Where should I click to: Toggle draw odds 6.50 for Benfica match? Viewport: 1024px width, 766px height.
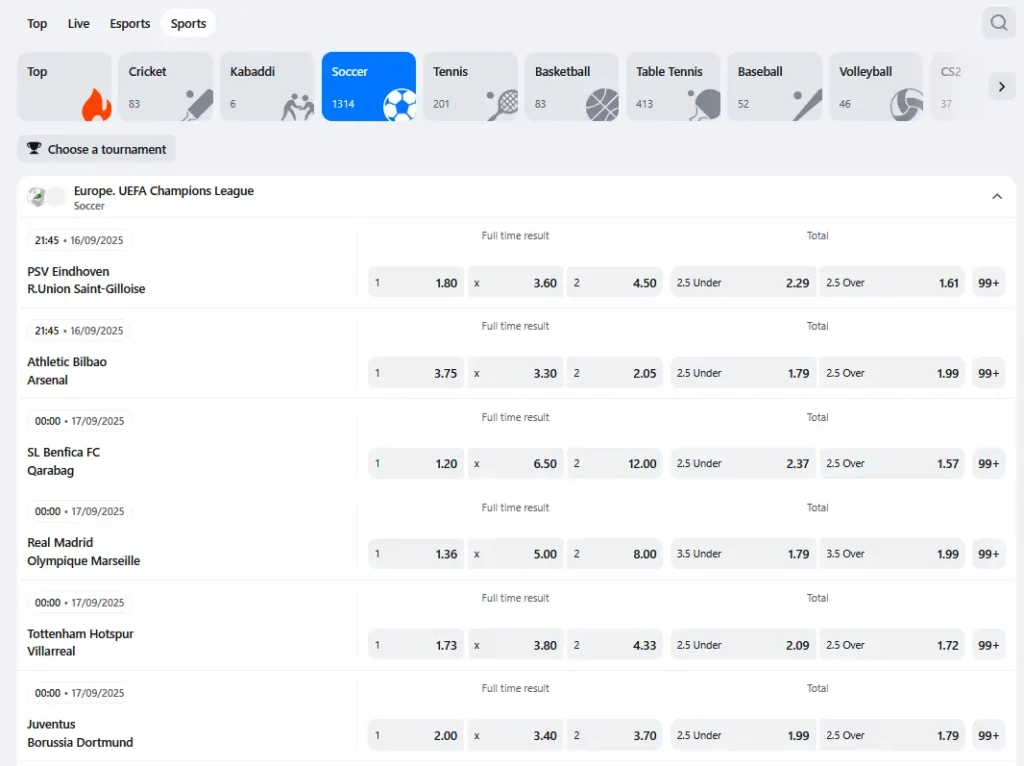pos(515,464)
